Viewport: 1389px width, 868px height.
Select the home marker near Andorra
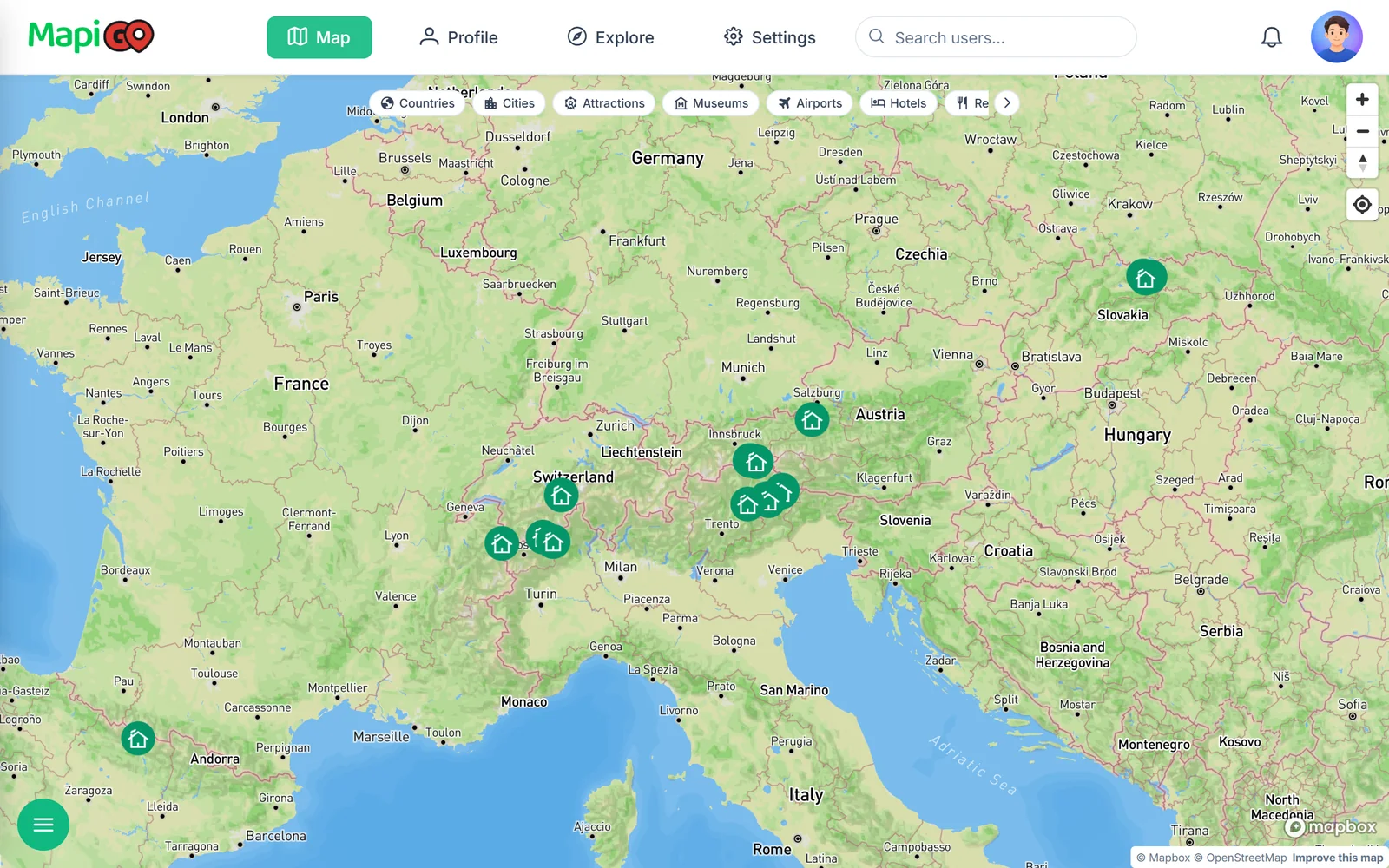[137, 739]
